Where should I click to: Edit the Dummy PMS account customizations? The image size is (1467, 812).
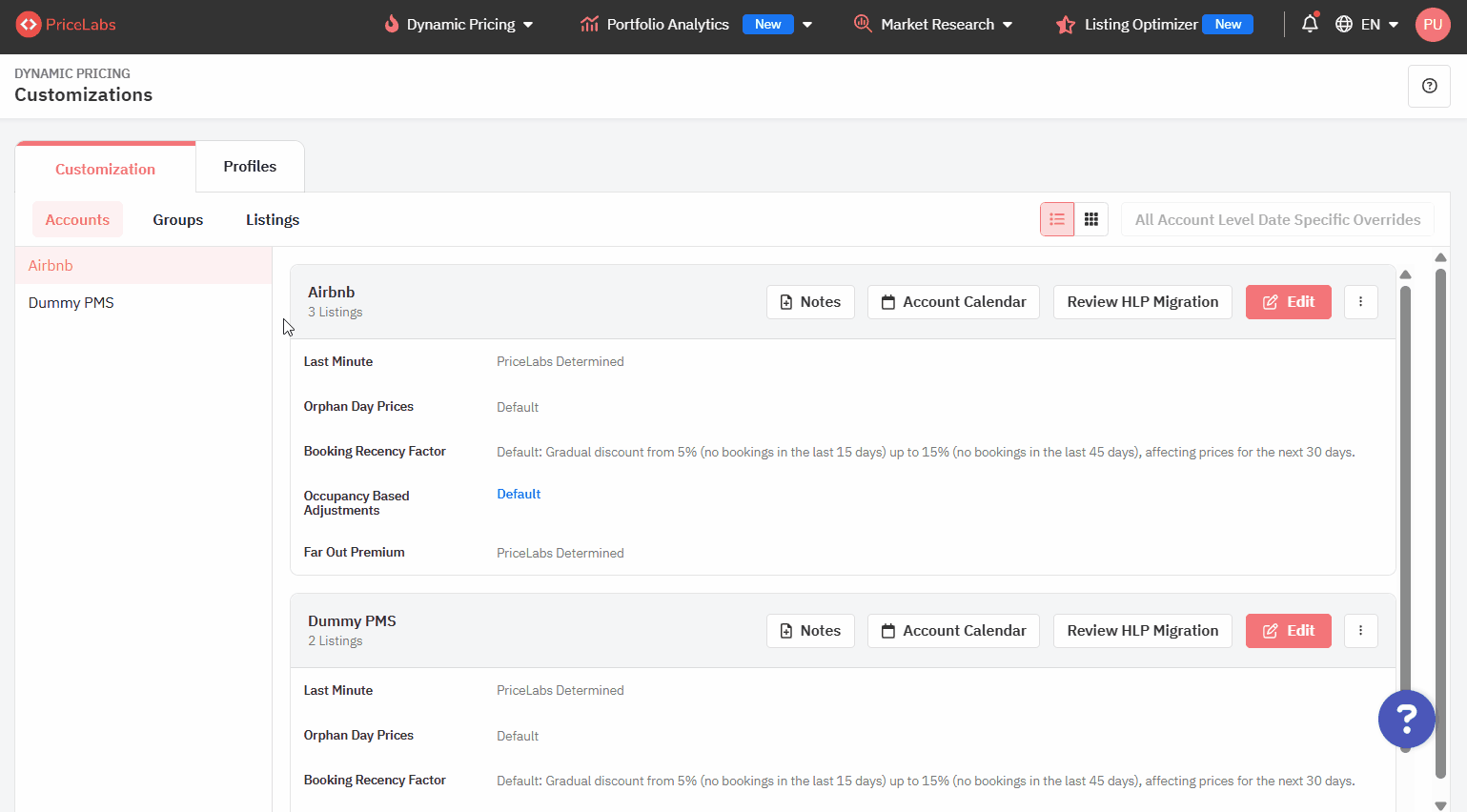click(1289, 631)
